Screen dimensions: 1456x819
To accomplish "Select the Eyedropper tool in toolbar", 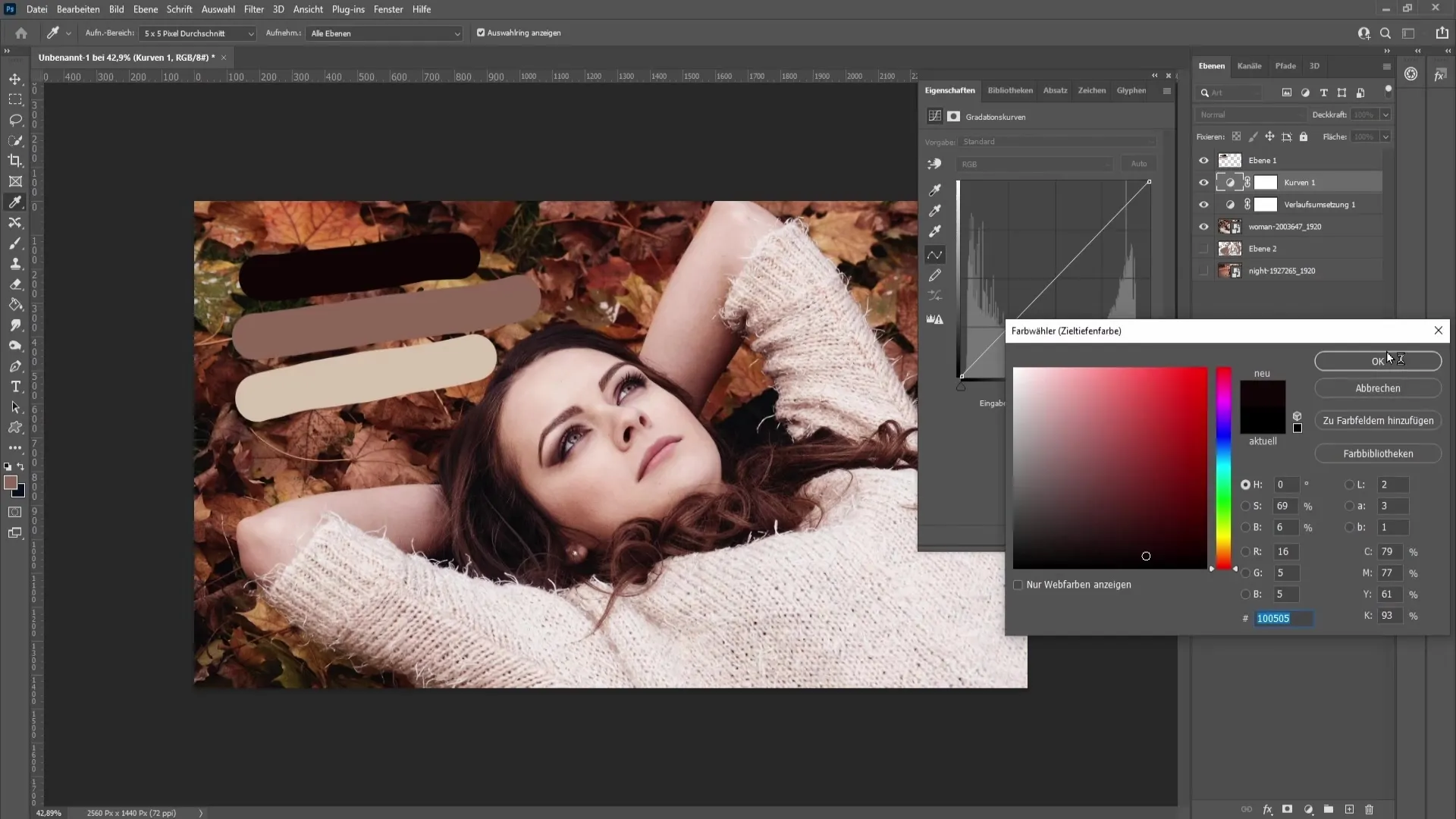I will coord(15,202).
